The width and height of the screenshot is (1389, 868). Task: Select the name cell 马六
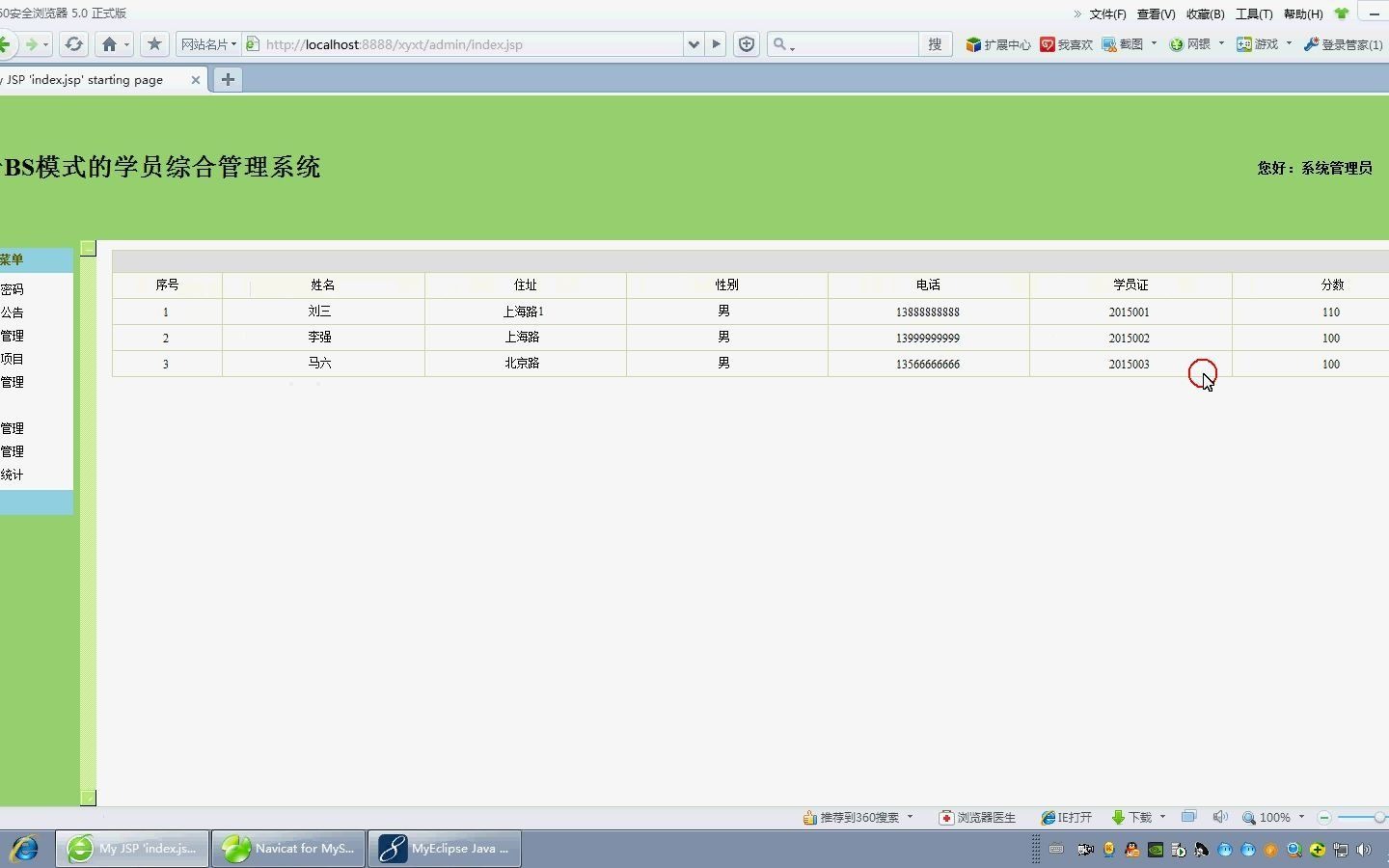pyautogui.click(x=319, y=364)
